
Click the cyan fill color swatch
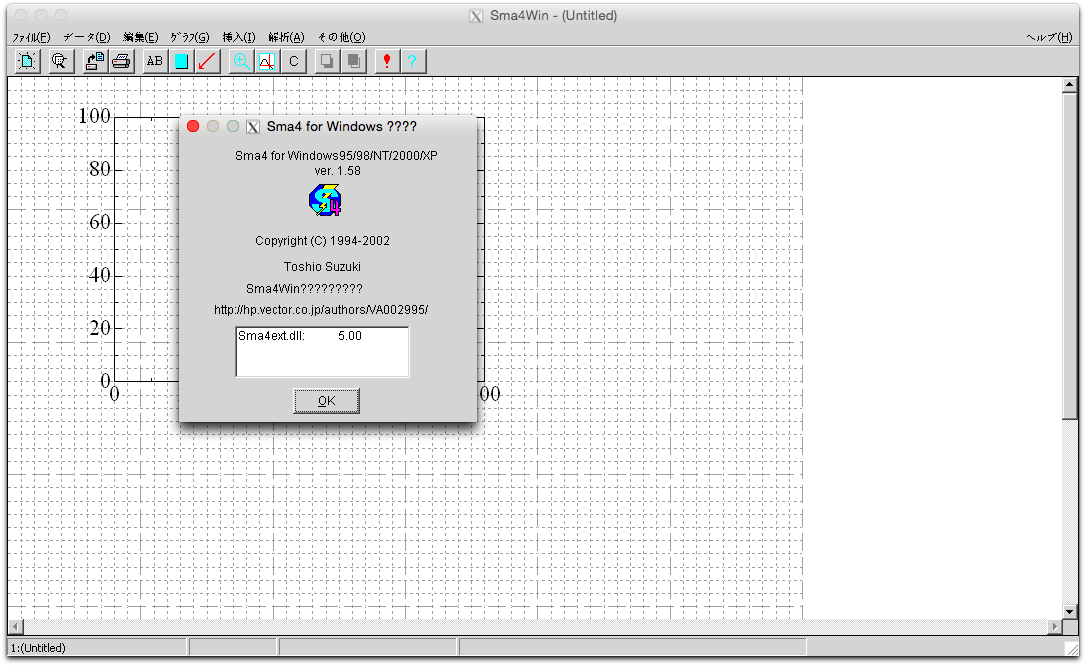point(181,61)
